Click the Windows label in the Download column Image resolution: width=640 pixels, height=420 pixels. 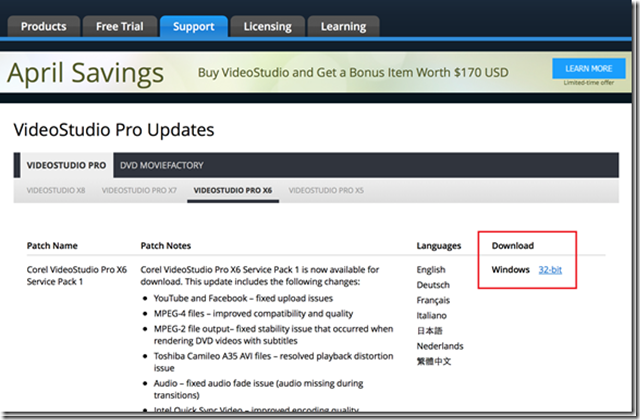point(510,270)
